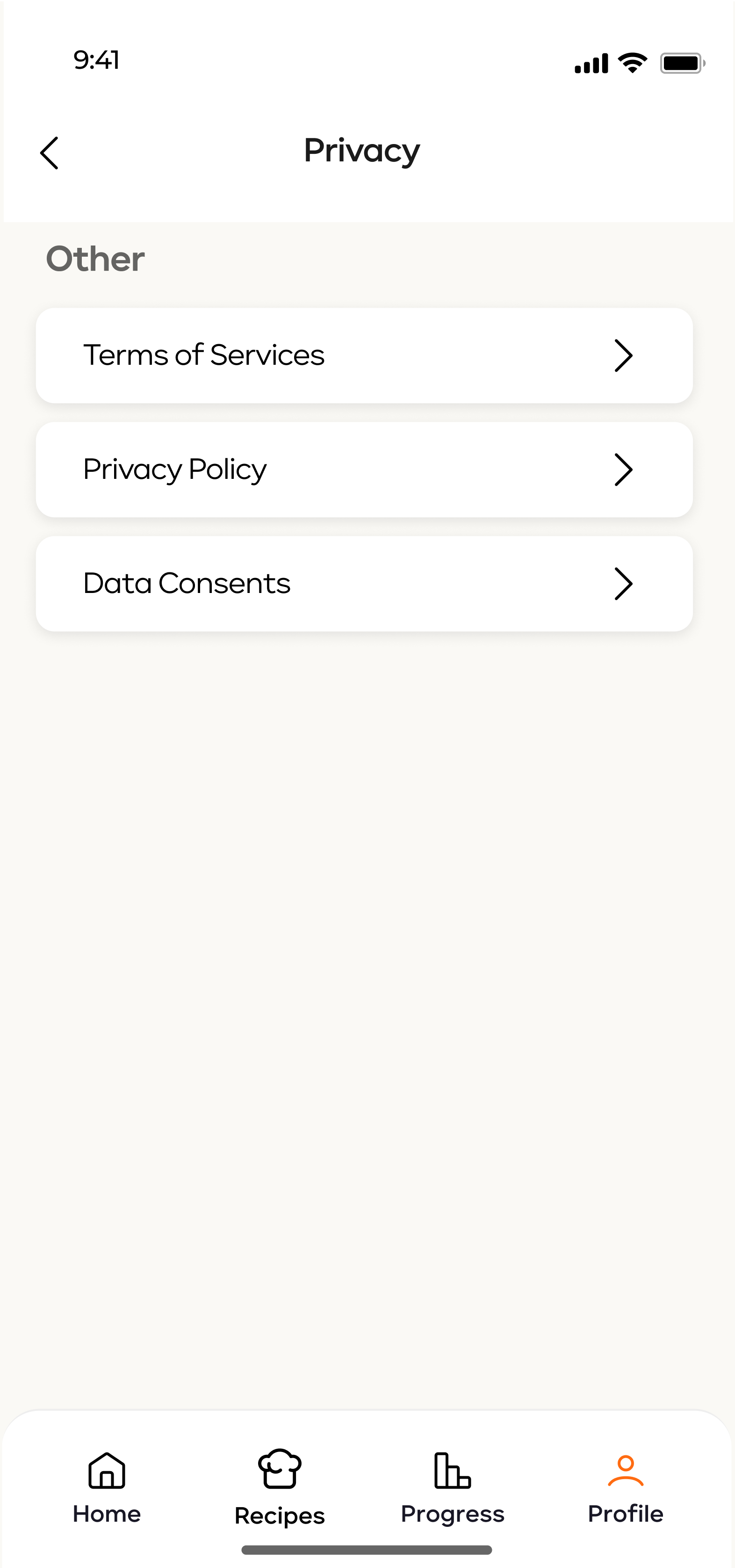
Task: Open the Home house icon
Action: (107, 1470)
